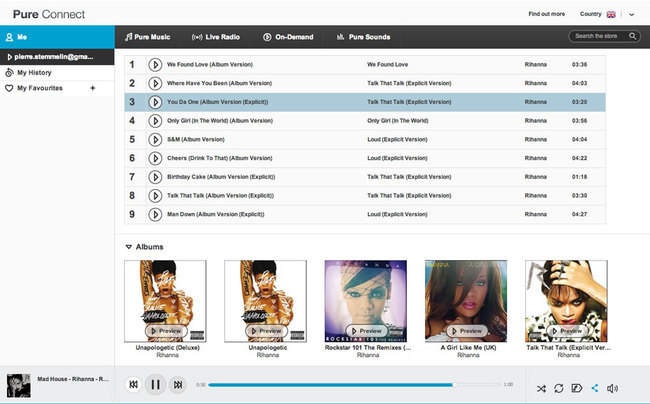Play track 5 S&M
The height and width of the screenshot is (404, 650).
point(155,140)
